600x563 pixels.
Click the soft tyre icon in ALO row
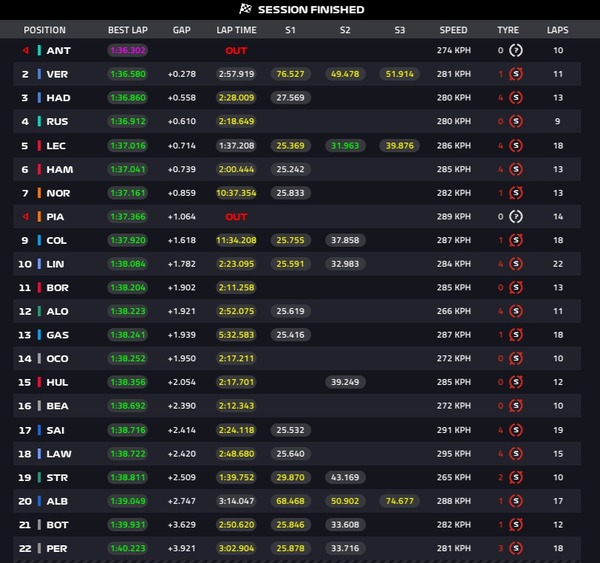[x=515, y=311]
